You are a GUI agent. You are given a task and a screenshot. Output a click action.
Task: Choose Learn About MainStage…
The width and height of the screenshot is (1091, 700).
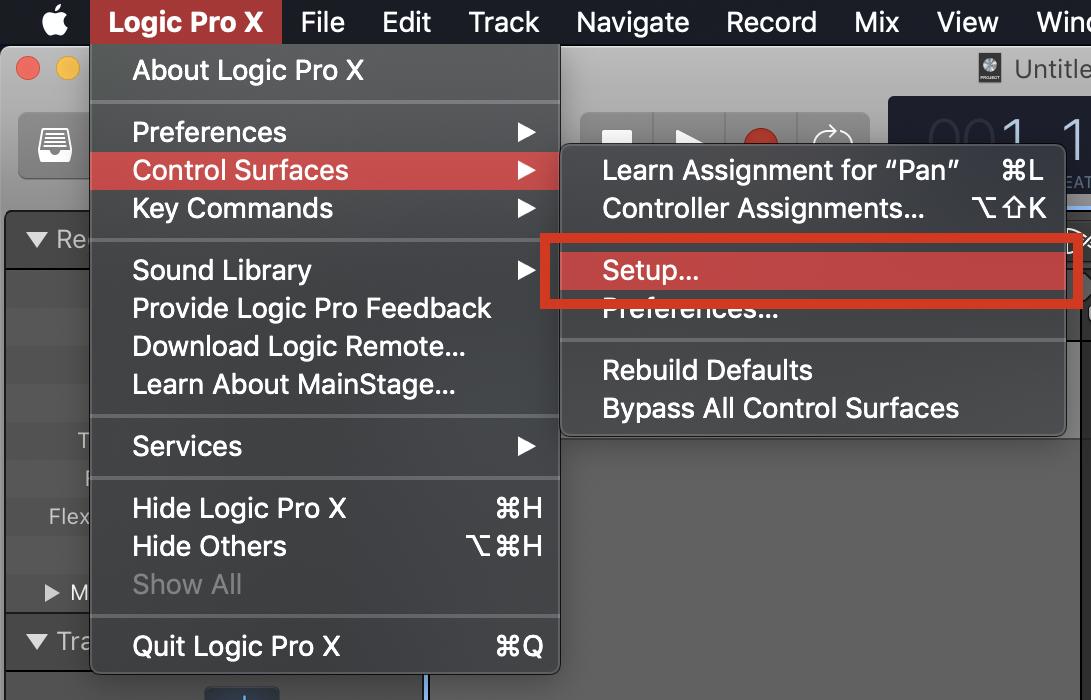[x=325, y=385]
